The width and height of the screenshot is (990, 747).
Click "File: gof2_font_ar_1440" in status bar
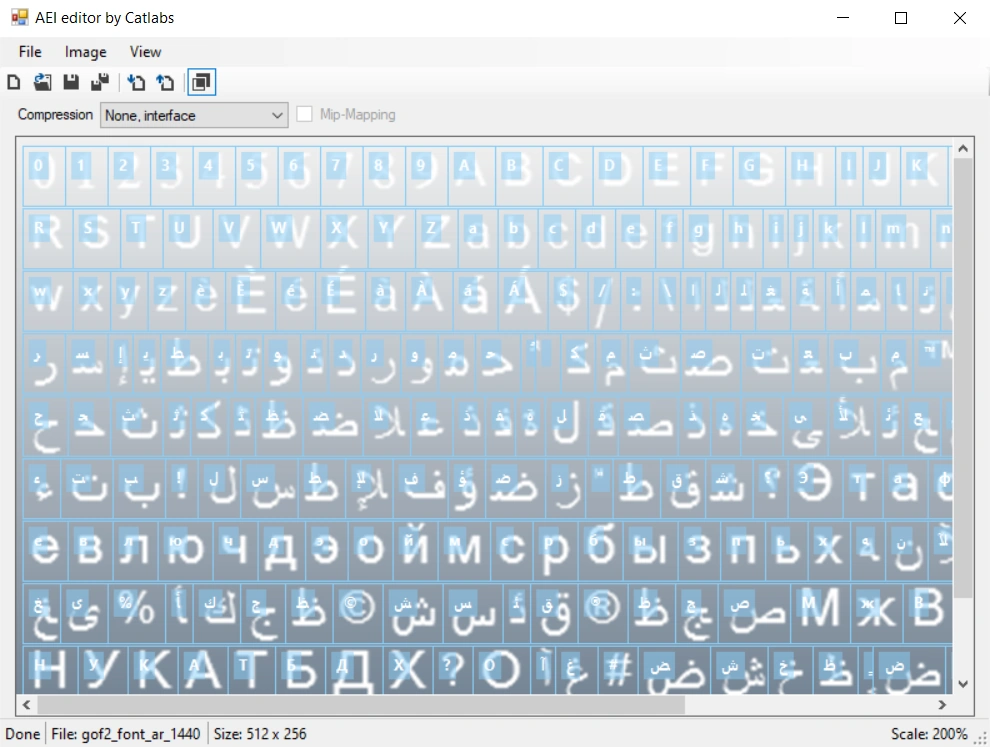tap(126, 734)
